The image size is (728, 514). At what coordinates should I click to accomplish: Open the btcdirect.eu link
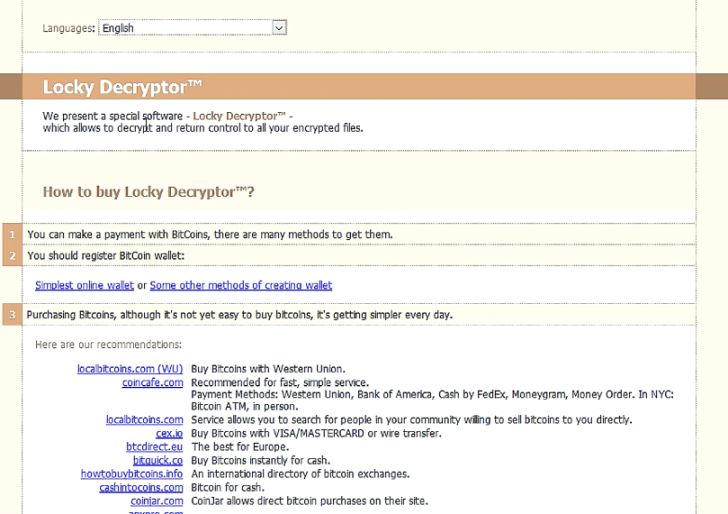click(154, 447)
